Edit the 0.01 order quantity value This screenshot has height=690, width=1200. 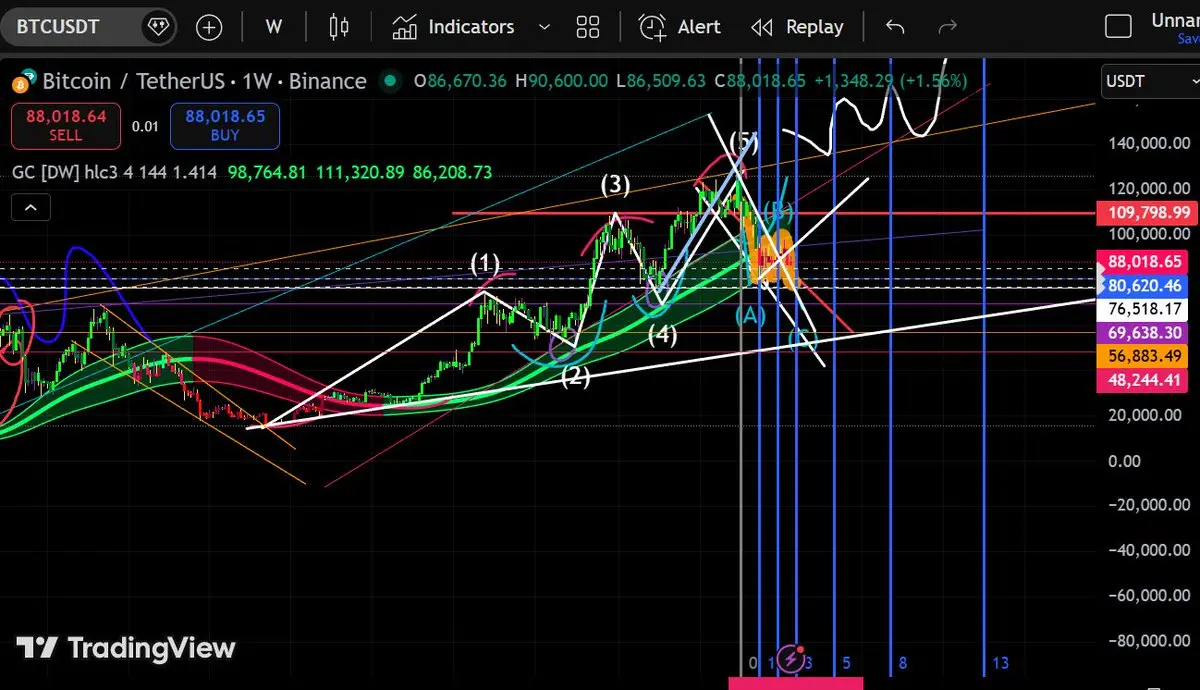coord(145,126)
